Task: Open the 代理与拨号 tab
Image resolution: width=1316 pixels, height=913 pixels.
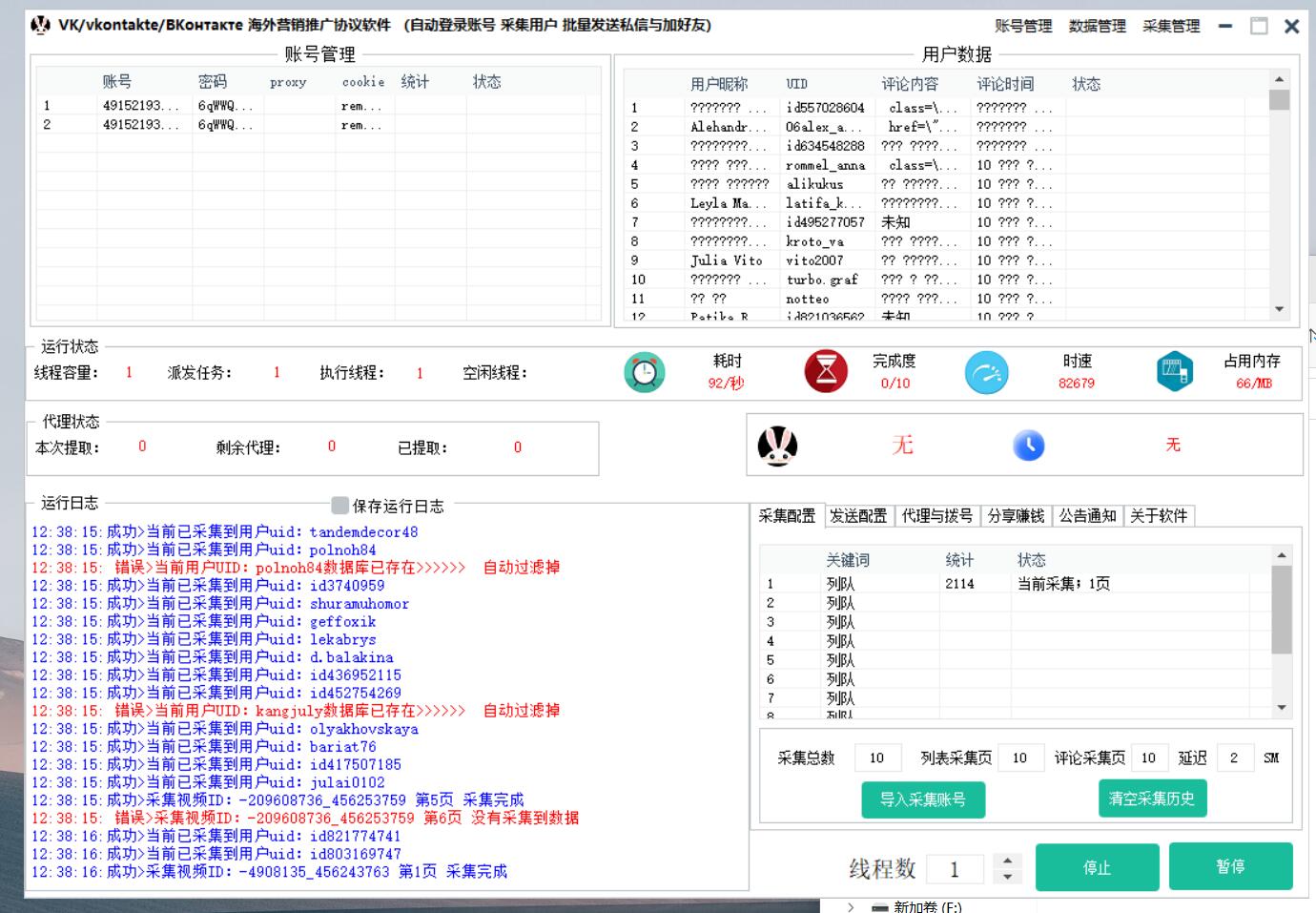Action: (x=936, y=516)
